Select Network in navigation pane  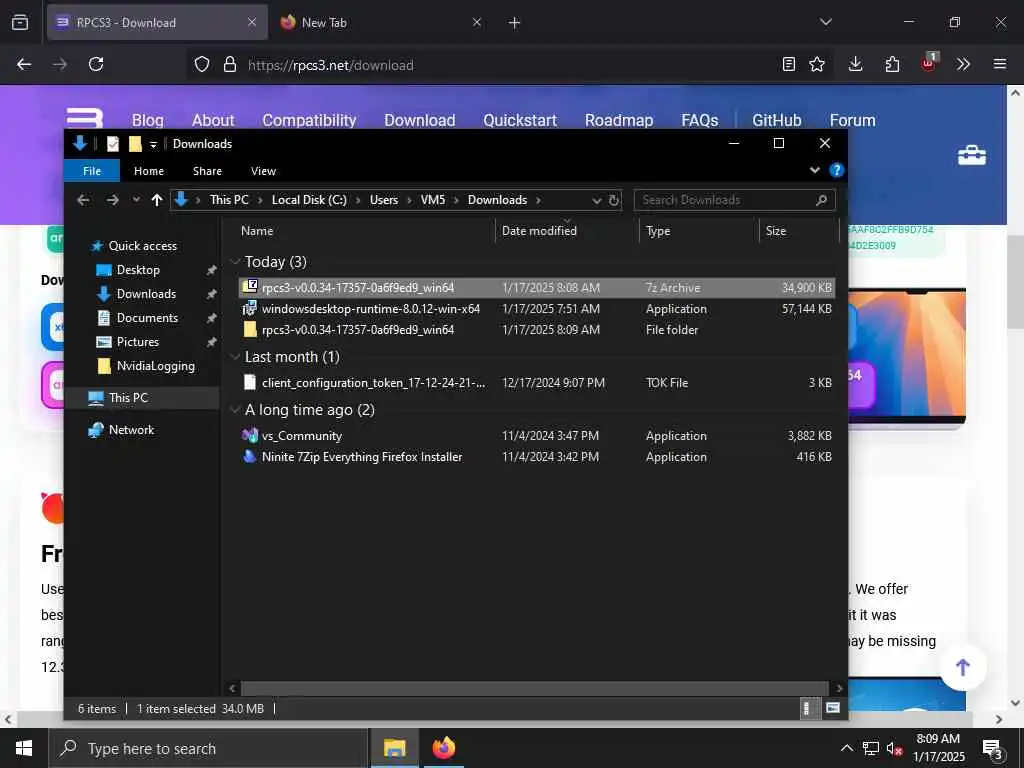(x=131, y=430)
